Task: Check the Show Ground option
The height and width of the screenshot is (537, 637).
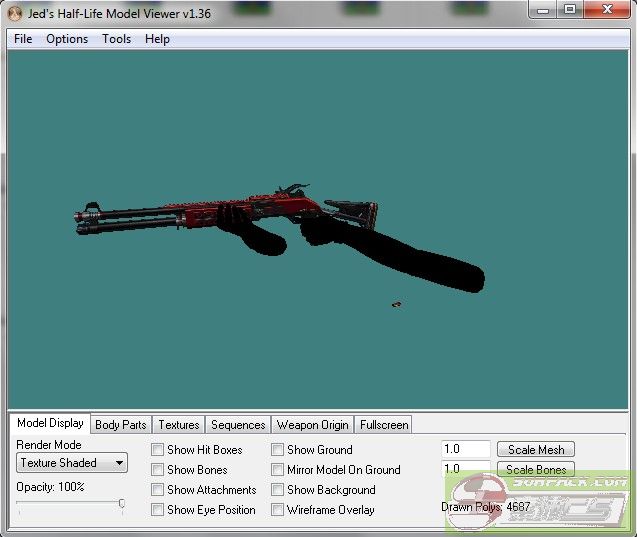Action: point(278,450)
